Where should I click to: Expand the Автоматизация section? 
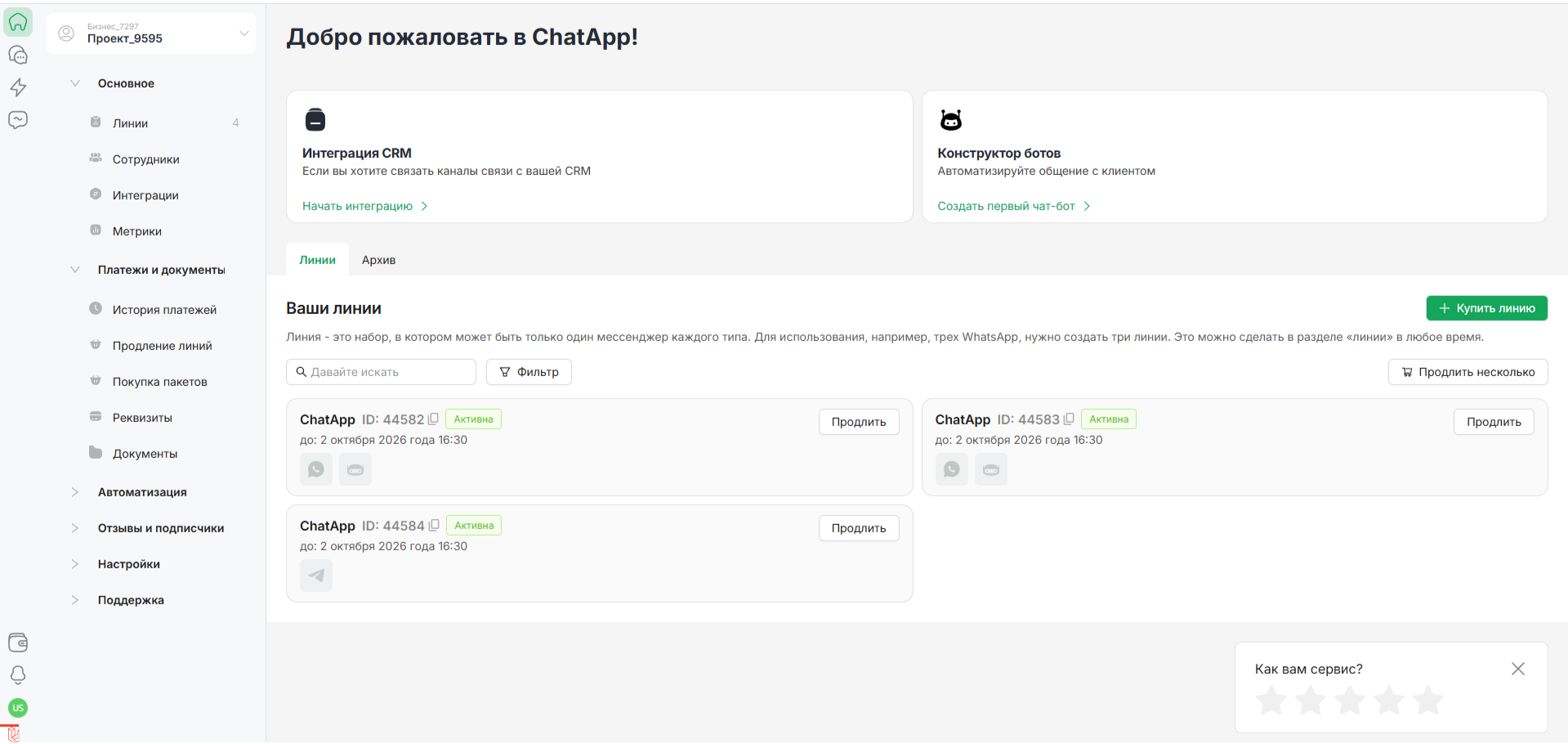142,492
